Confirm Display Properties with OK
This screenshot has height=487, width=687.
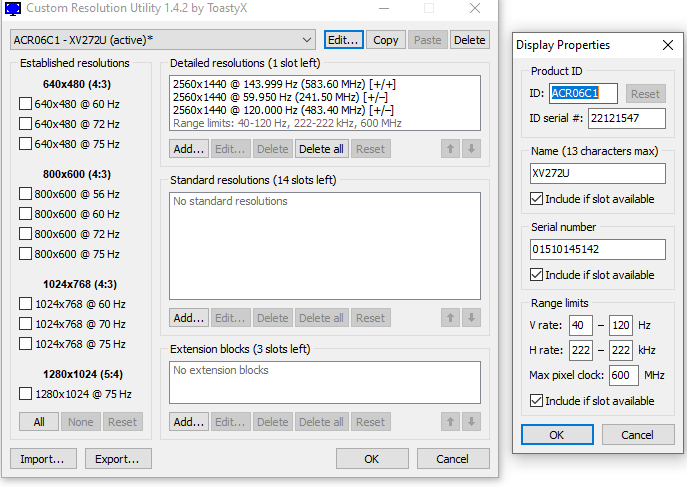[x=557, y=434]
